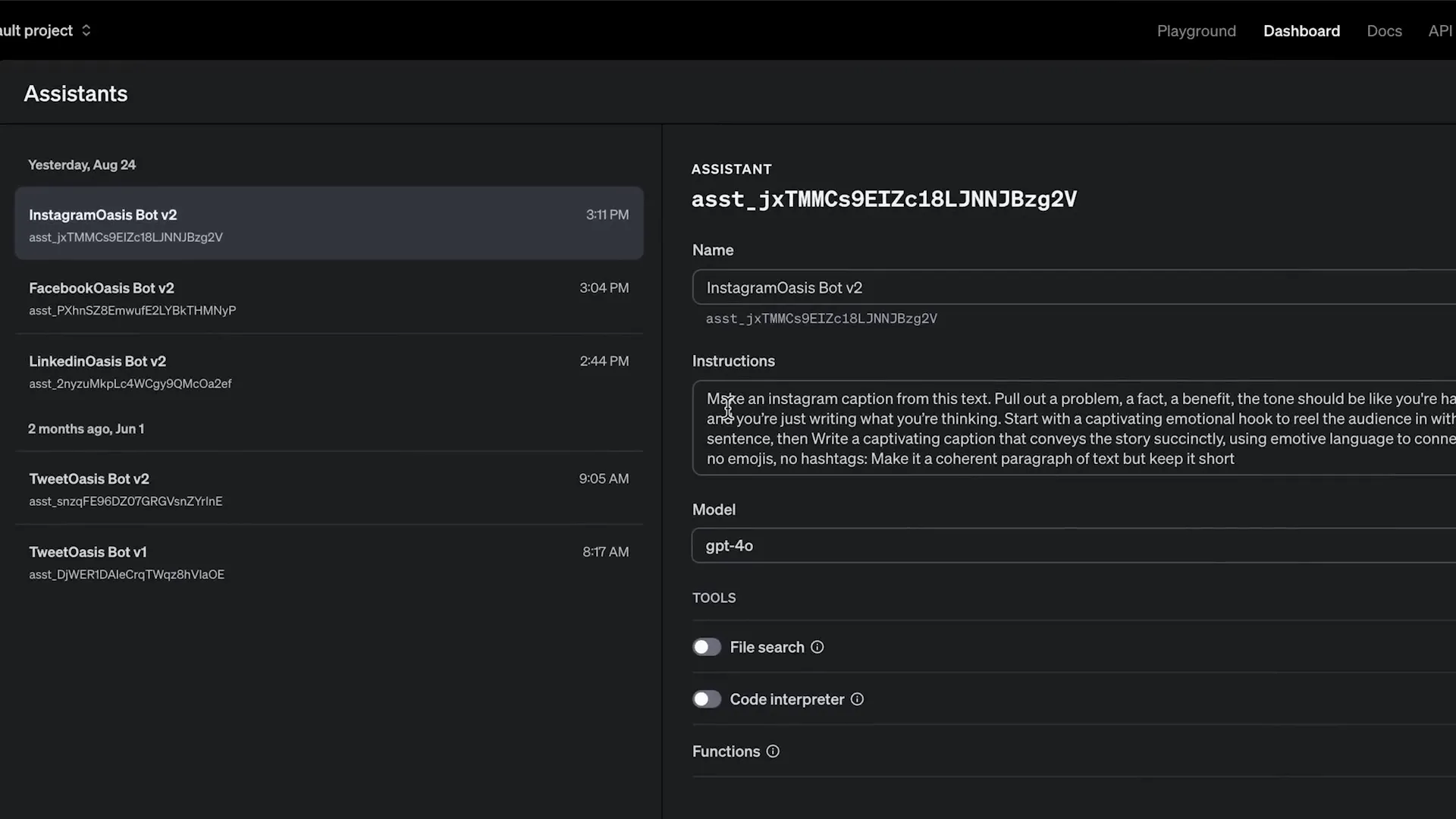Click the Functions section label
This screenshot has width=1456, height=819.
726,752
